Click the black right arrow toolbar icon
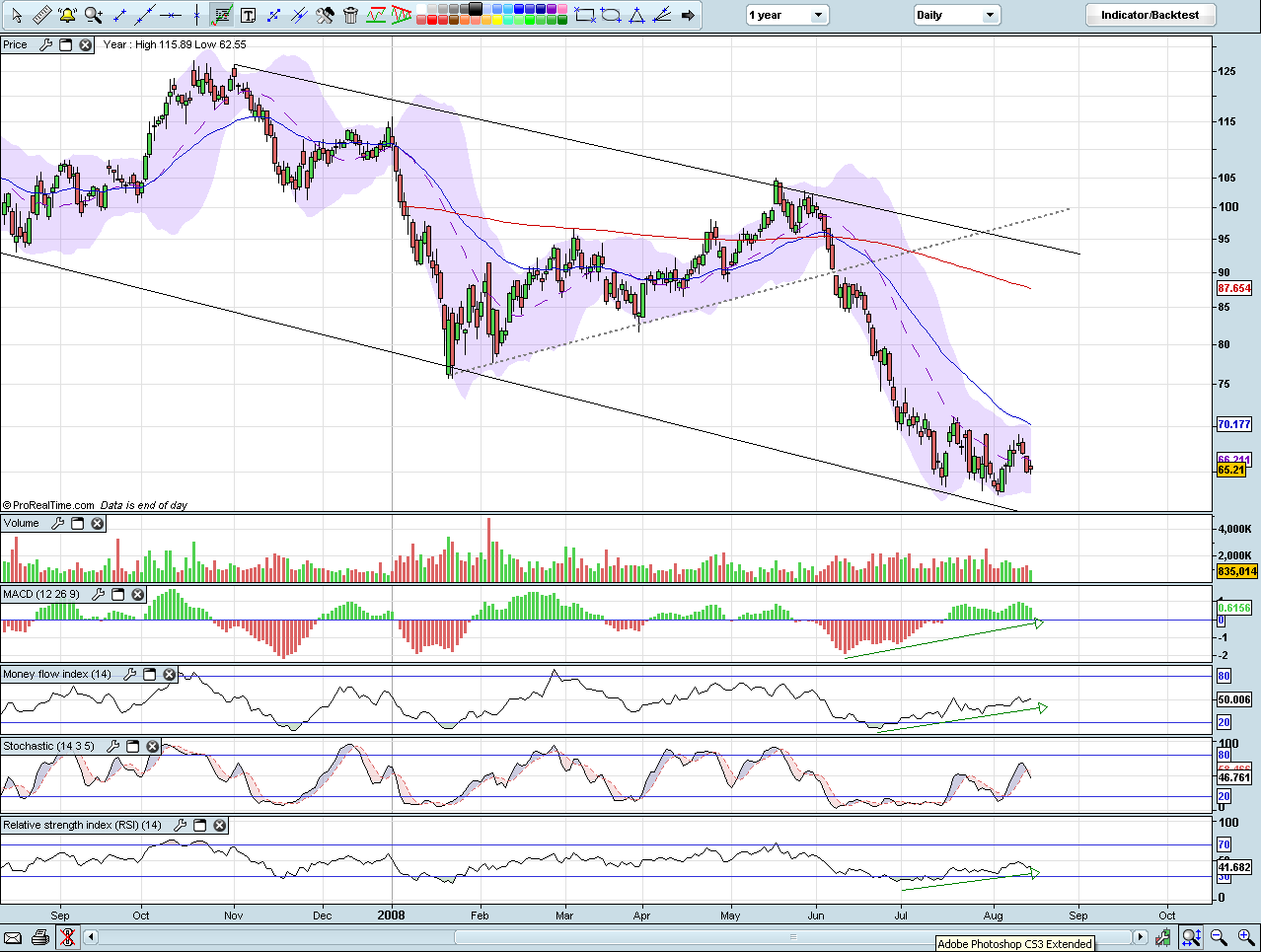Image resolution: width=1261 pixels, height=952 pixels. coord(688,15)
